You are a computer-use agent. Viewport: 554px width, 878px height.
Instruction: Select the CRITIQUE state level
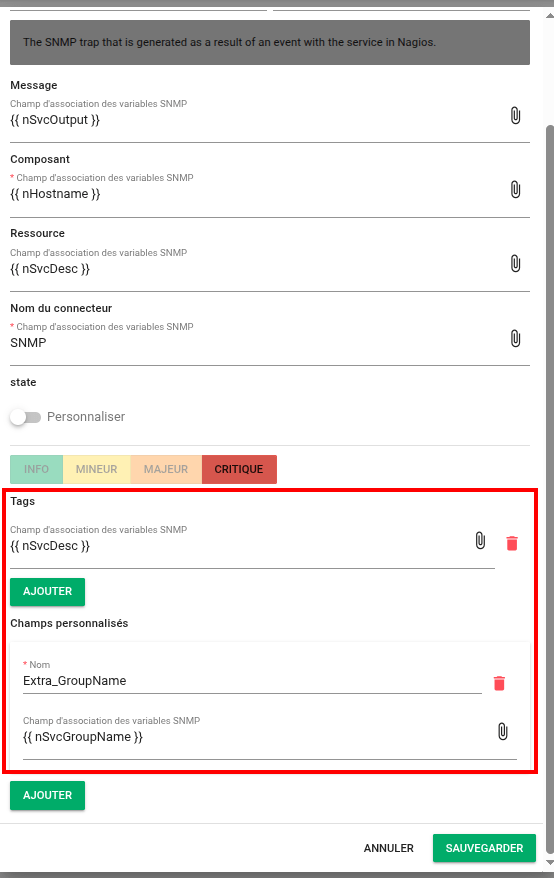239,469
